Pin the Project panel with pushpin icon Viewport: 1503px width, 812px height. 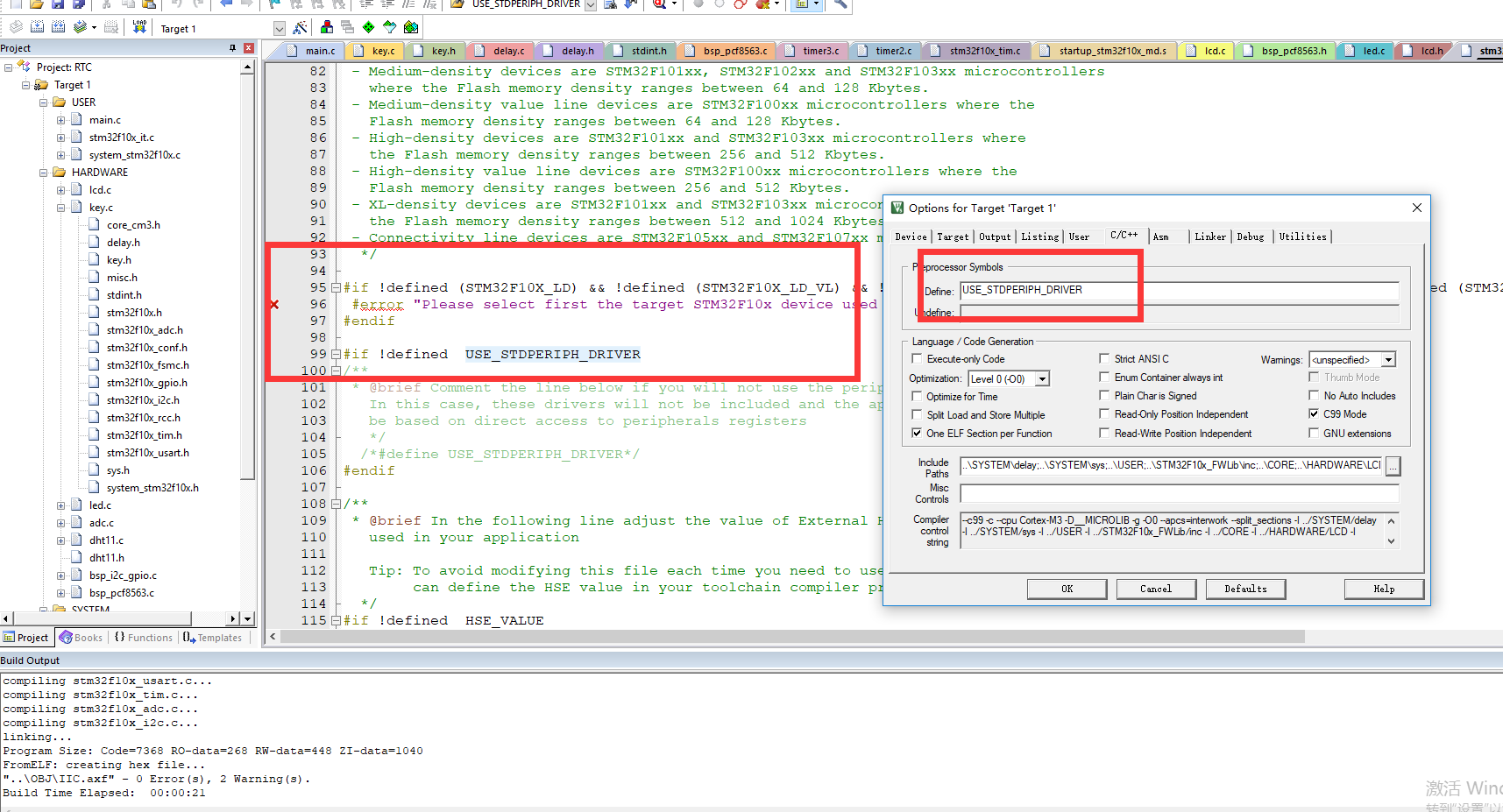pos(232,48)
